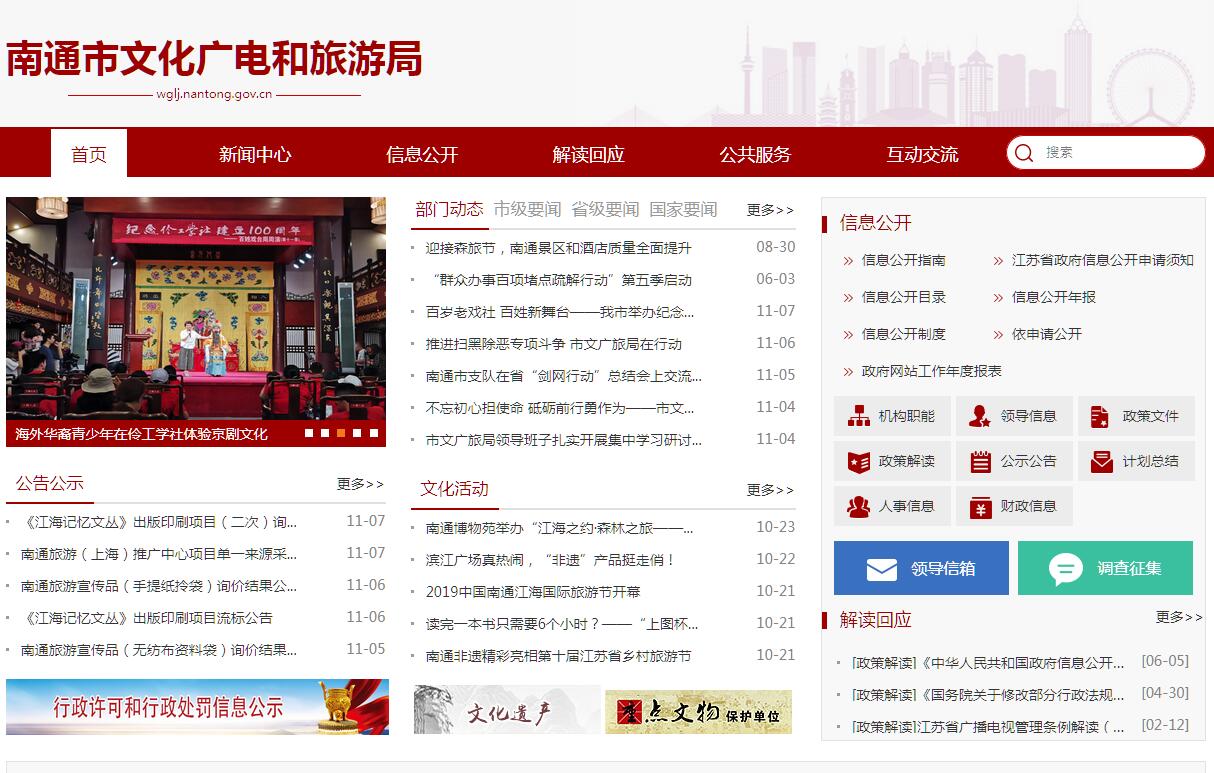Open the 互动交流 menu
The width and height of the screenshot is (1214, 773).
(922, 154)
